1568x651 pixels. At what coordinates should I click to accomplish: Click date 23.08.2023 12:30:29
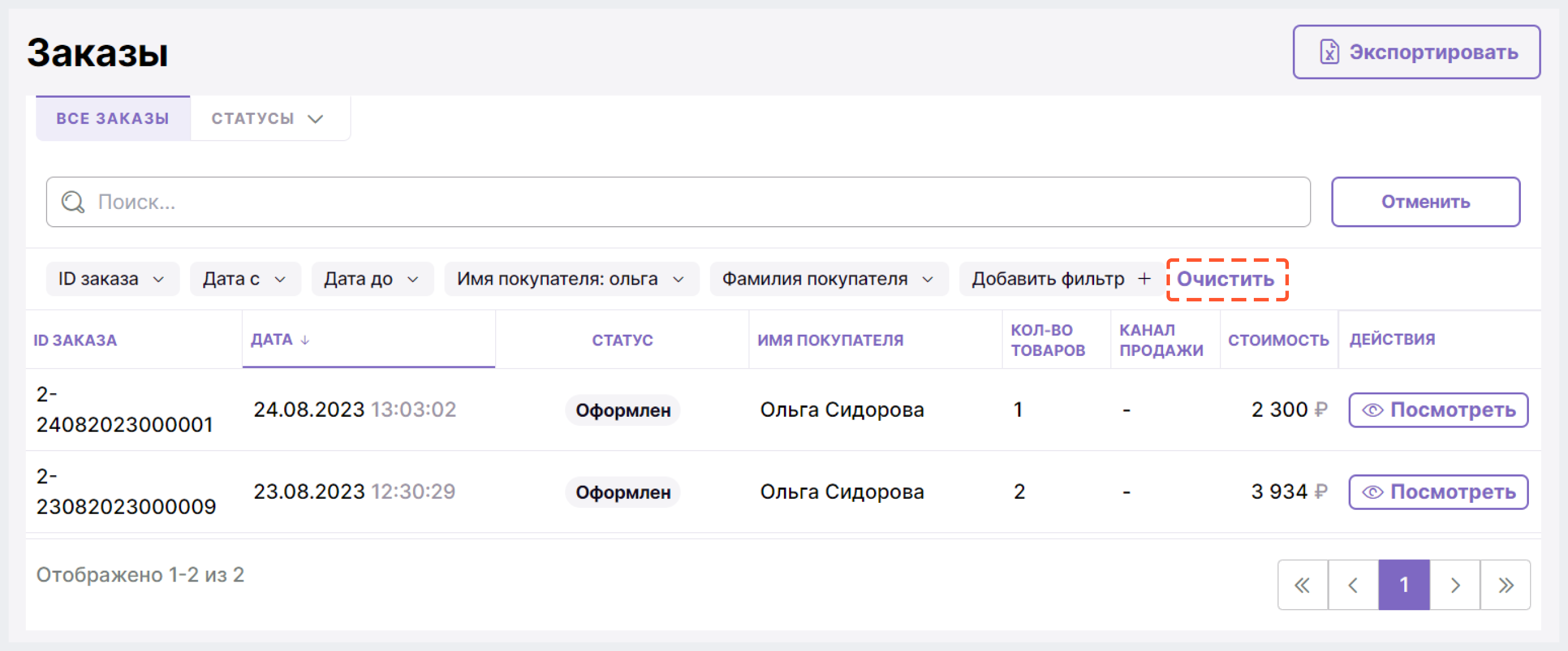[x=354, y=491]
